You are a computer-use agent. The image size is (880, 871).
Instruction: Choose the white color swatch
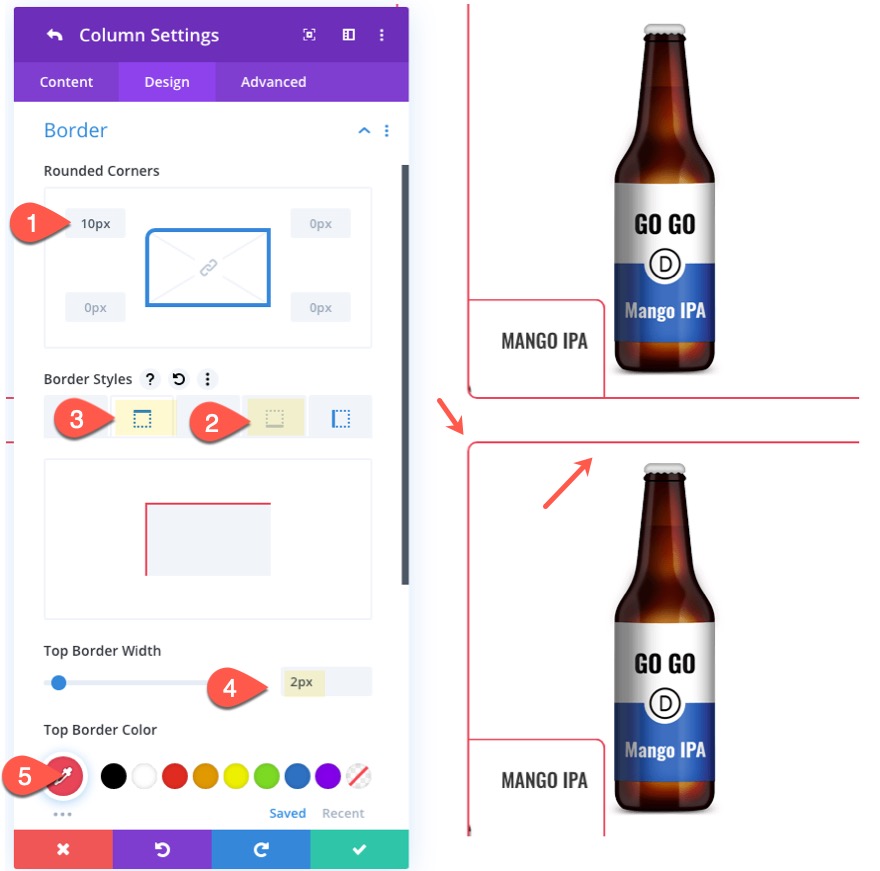144,776
